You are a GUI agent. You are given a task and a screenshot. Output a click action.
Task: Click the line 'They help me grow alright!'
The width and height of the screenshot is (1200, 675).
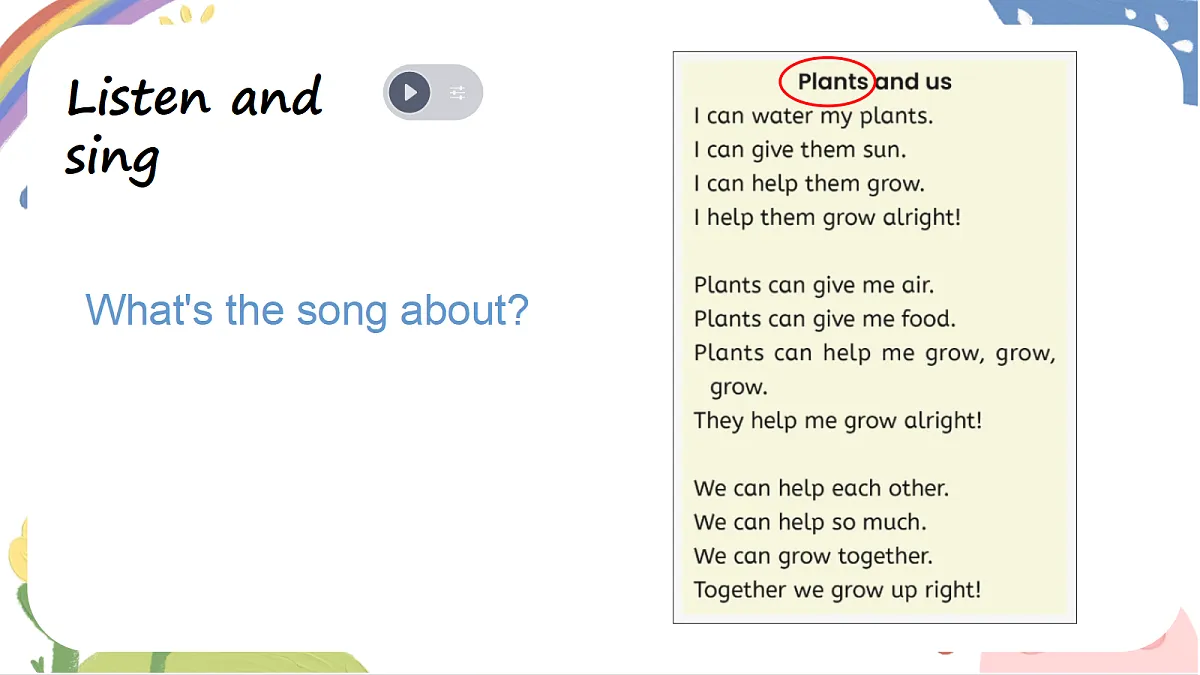[x=838, y=420]
